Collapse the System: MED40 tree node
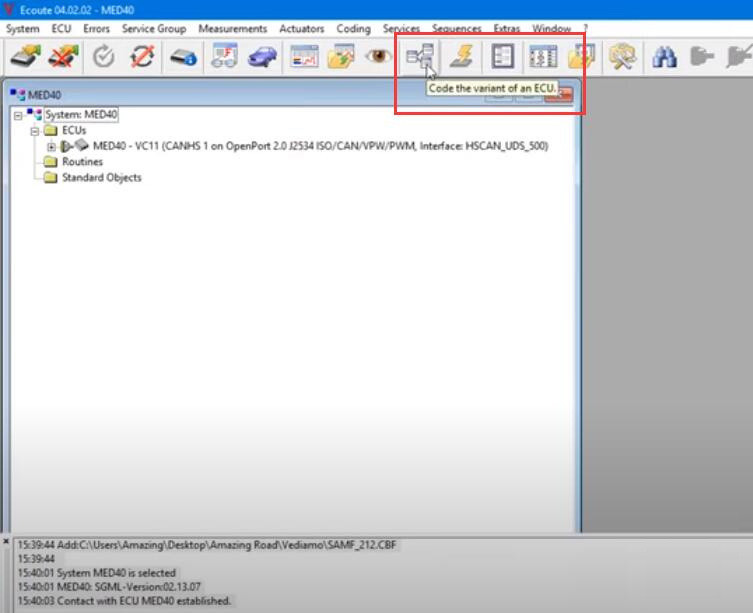This screenshot has width=753, height=613. click(19, 115)
